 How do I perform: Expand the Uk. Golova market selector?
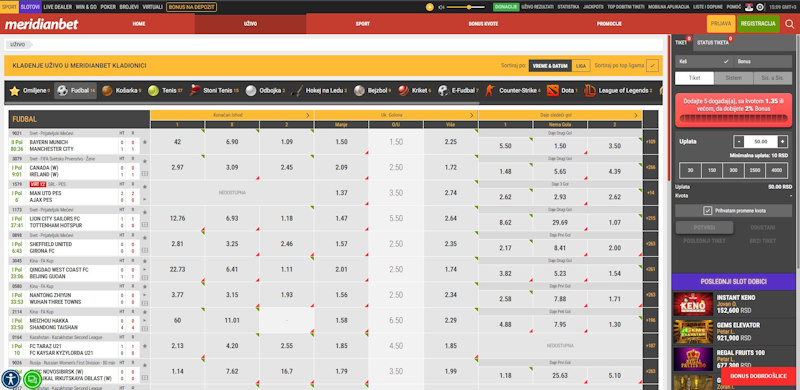pyautogui.click(x=396, y=115)
